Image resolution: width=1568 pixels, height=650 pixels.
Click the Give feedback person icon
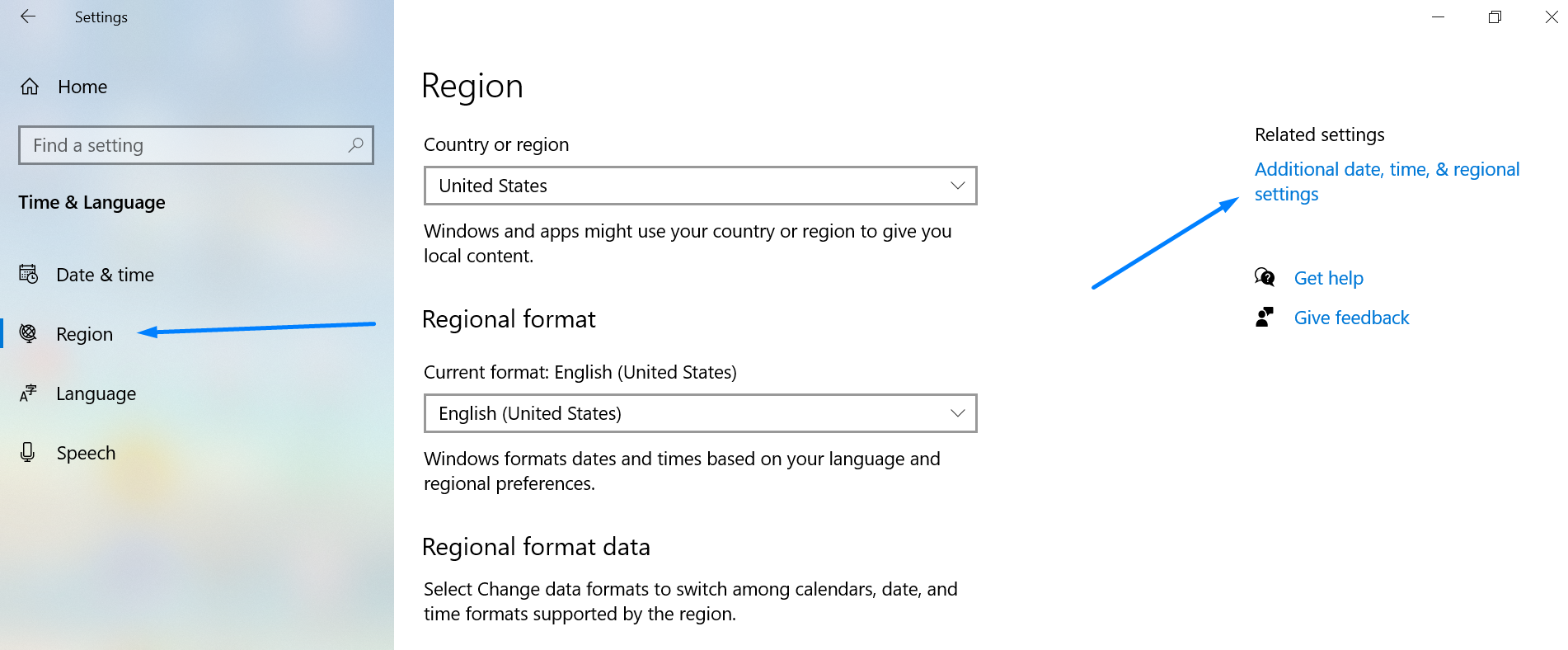(x=1265, y=318)
